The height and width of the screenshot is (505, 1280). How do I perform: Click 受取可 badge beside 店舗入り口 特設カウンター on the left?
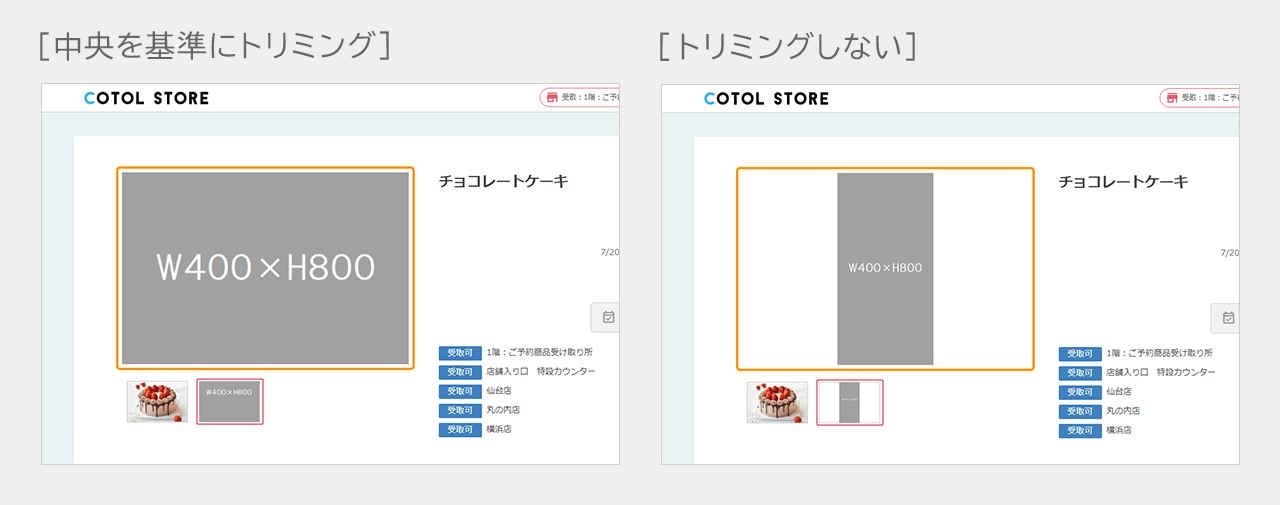click(460, 372)
